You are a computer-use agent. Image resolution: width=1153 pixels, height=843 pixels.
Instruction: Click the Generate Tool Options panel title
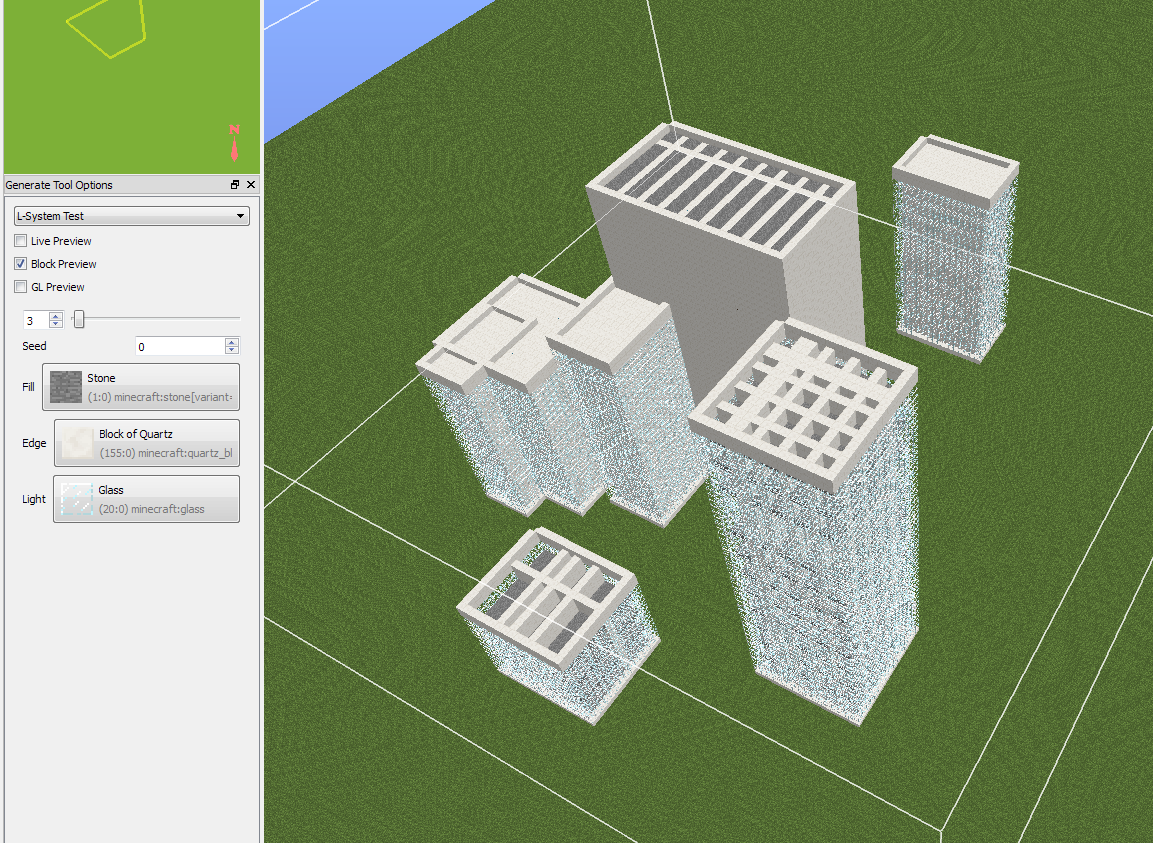[59, 185]
